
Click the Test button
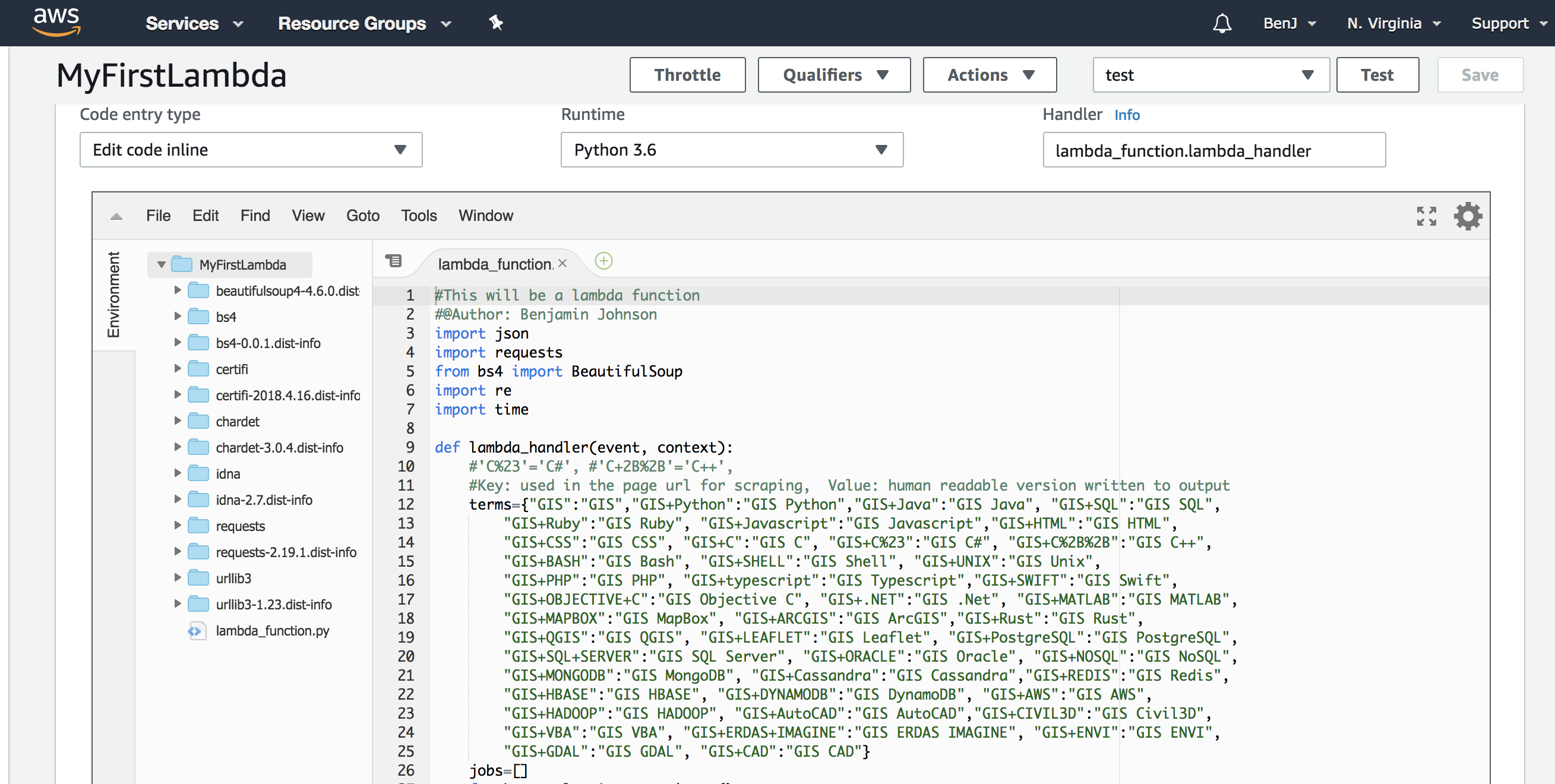coord(1378,74)
